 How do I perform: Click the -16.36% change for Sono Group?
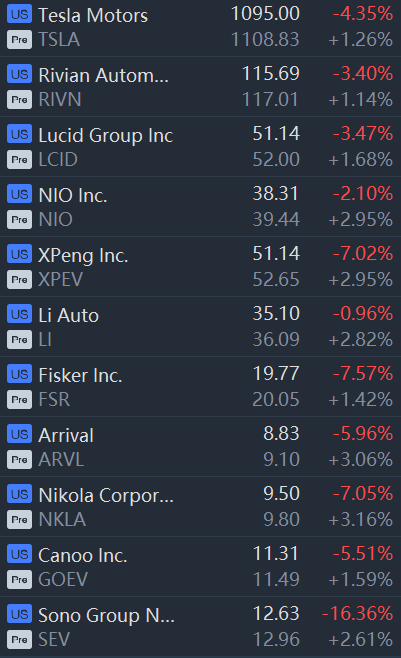pos(357,614)
